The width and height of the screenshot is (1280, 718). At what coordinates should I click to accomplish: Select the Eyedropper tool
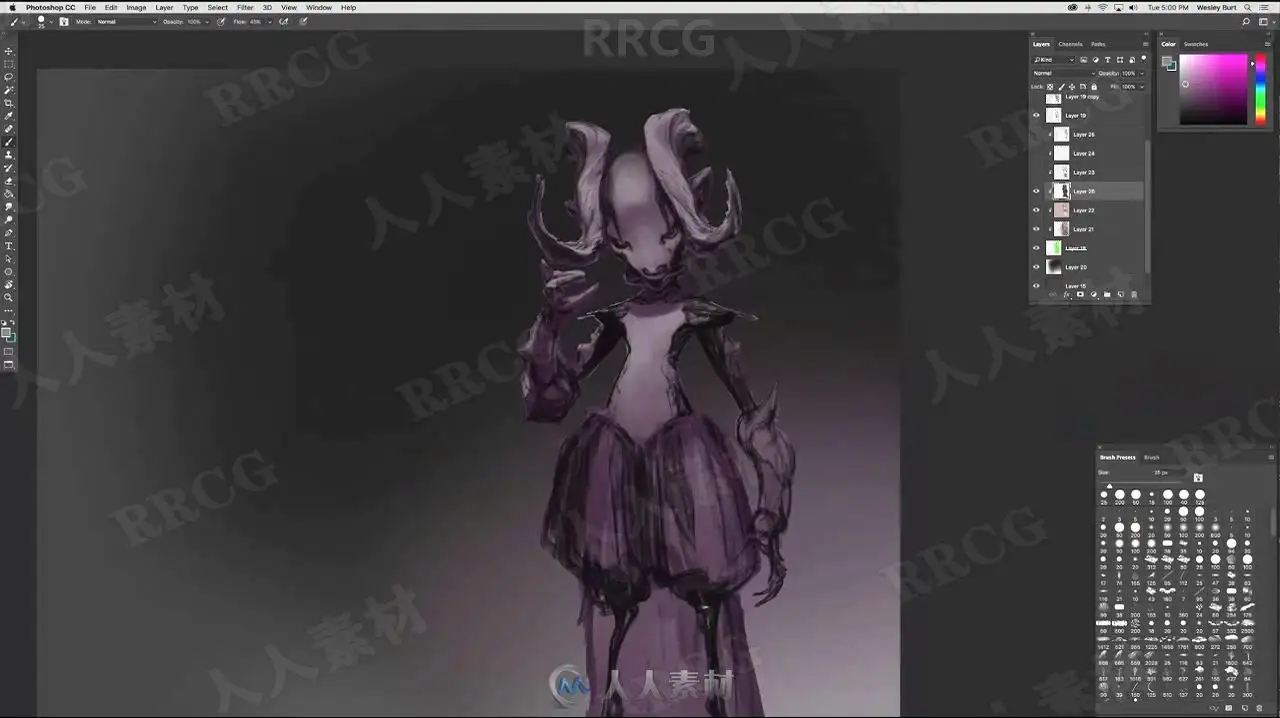[x=9, y=115]
